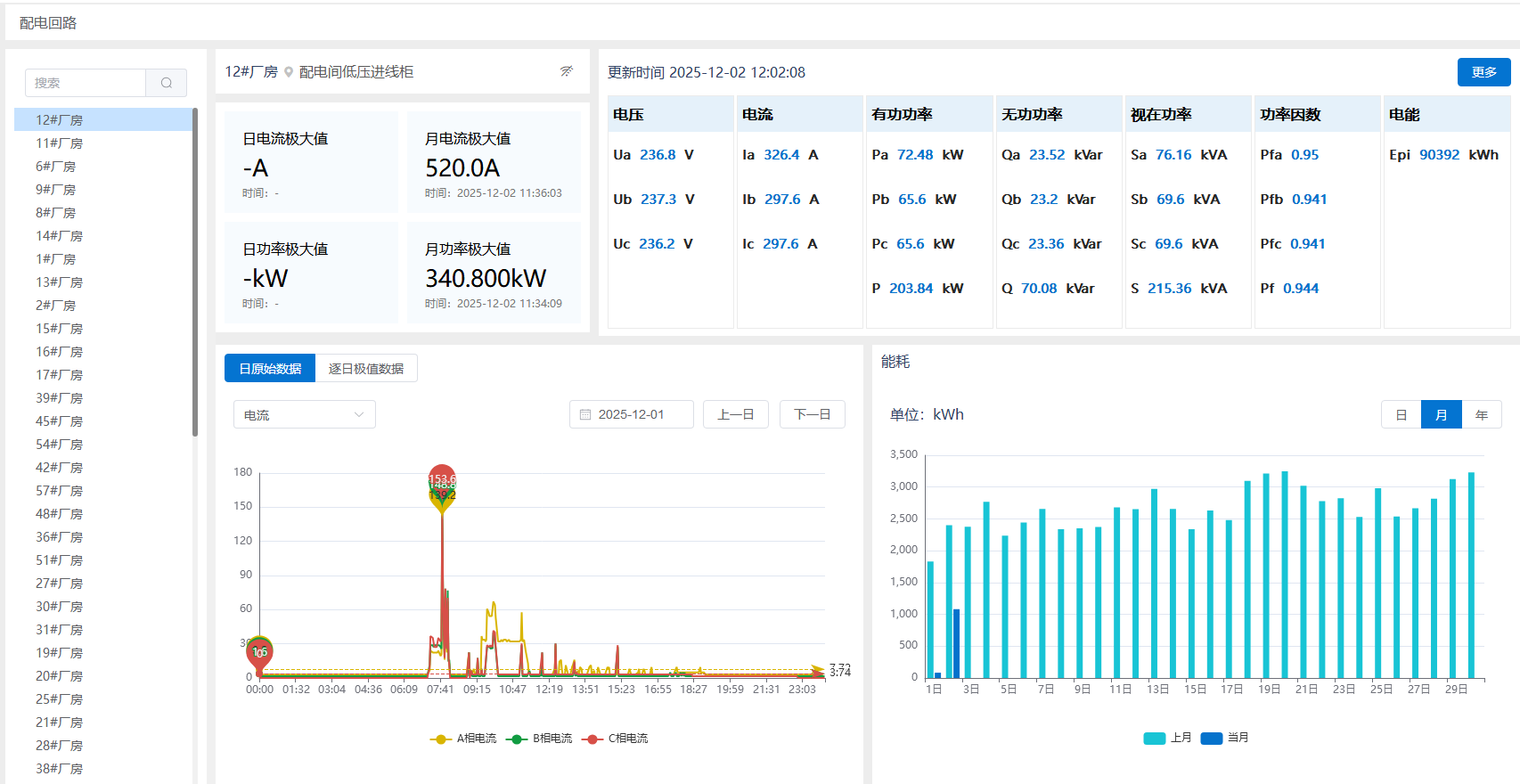This screenshot has height=784, width=1520.
Task: Click the 更多 button
Action: [1483, 72]
